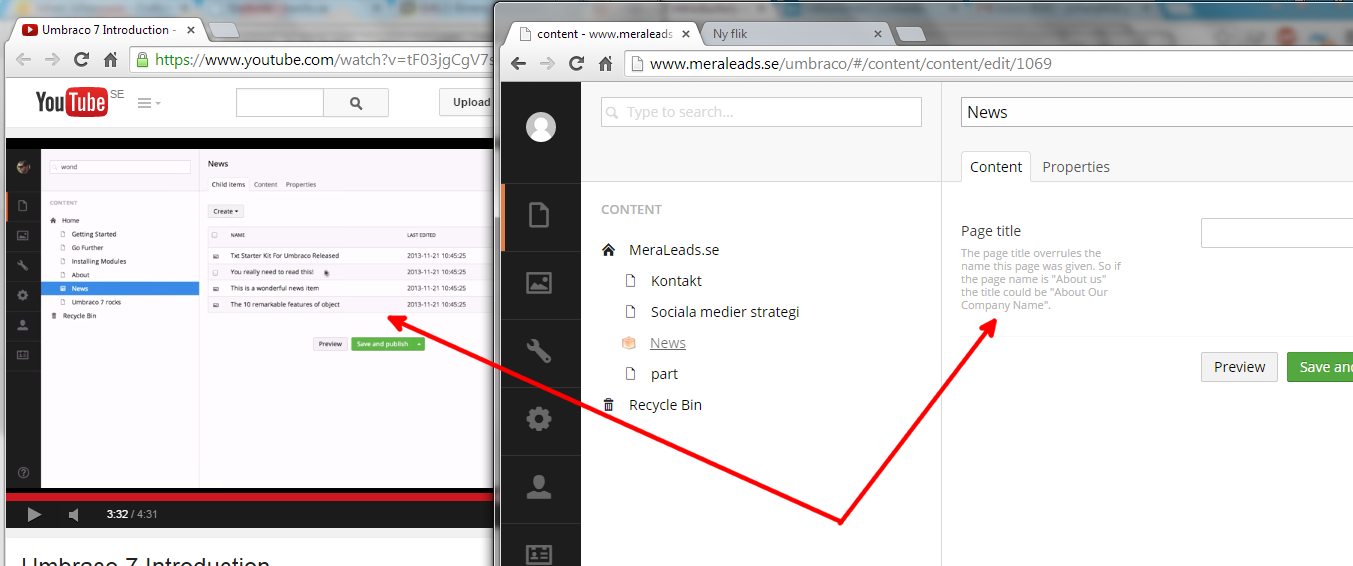Click orange box icon beside News
The image size is (1353, 566).
click(x=629, y=343)
